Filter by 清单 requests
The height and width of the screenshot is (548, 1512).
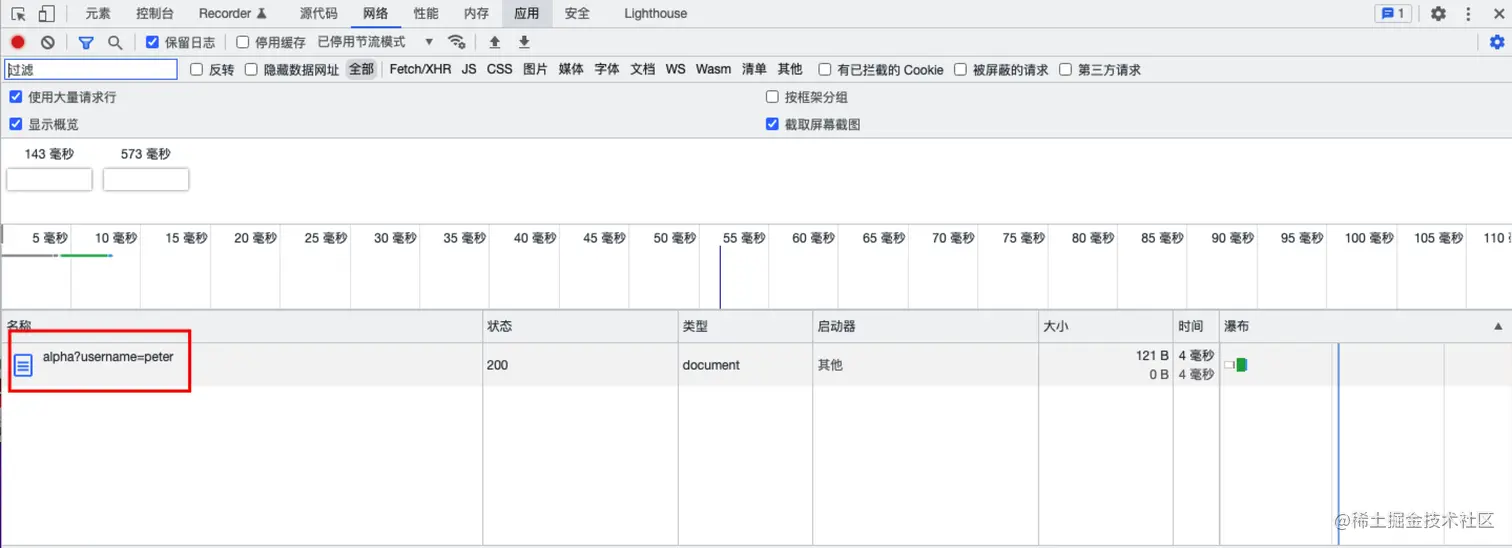(754, 69)
